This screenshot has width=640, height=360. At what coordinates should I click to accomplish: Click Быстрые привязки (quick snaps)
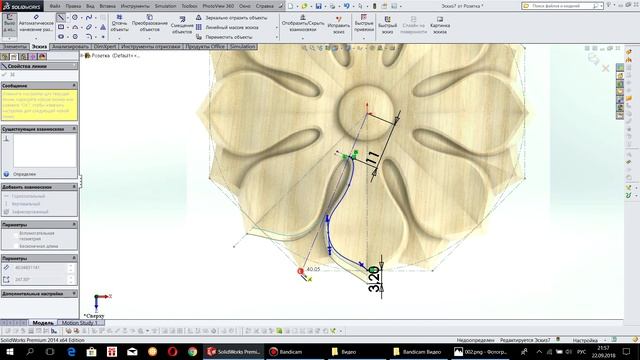(x=364, y=23)
